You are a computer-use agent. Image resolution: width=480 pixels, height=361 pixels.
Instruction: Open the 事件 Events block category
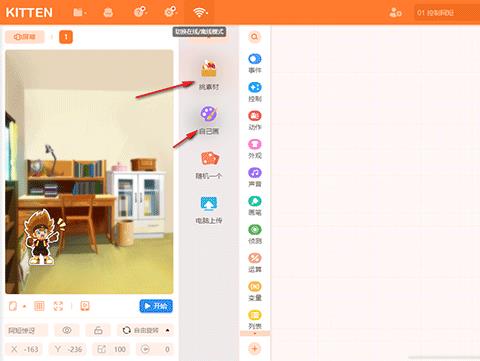[x=255, y=63]
